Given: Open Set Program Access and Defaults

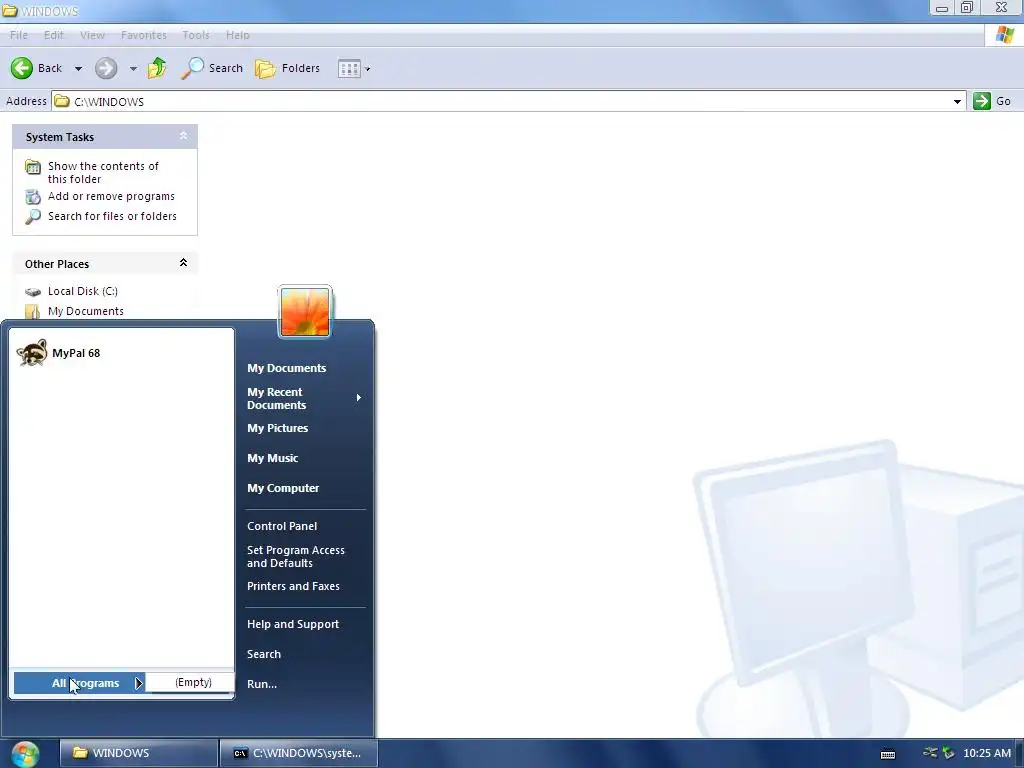Looking at the screenshot, I should tap(296, 556).
